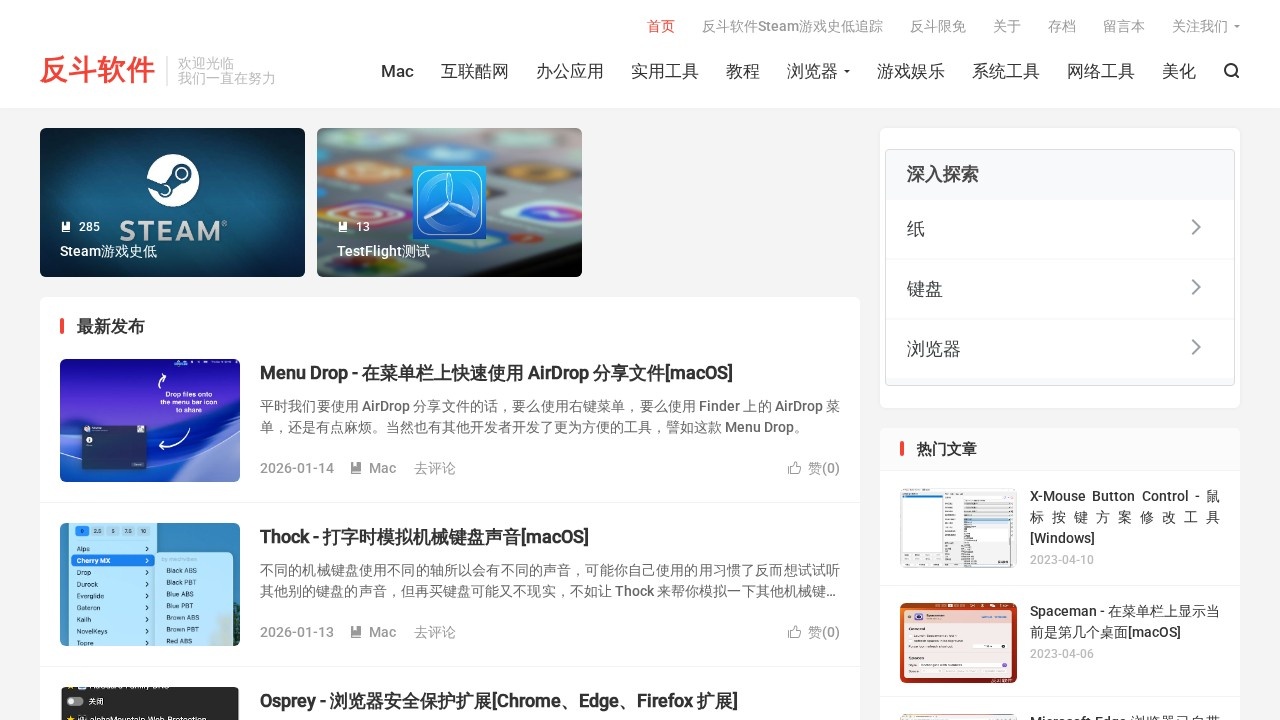
Task: Select the 首页 menu item
Action: coord(660,26)
